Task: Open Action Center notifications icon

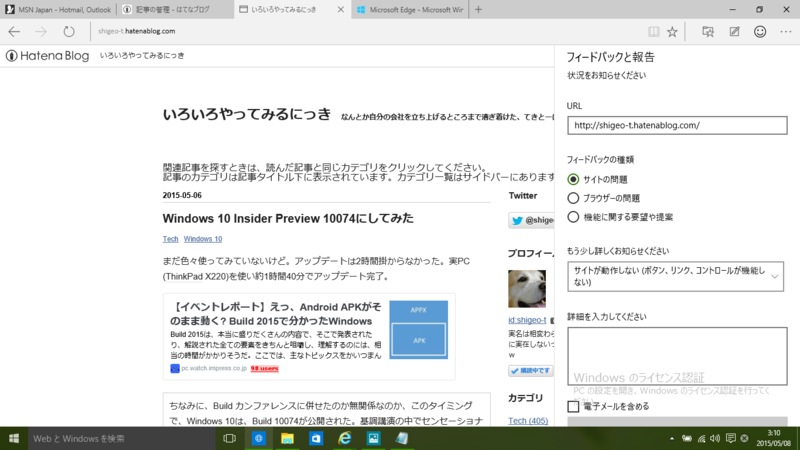Action: (731, 438)
